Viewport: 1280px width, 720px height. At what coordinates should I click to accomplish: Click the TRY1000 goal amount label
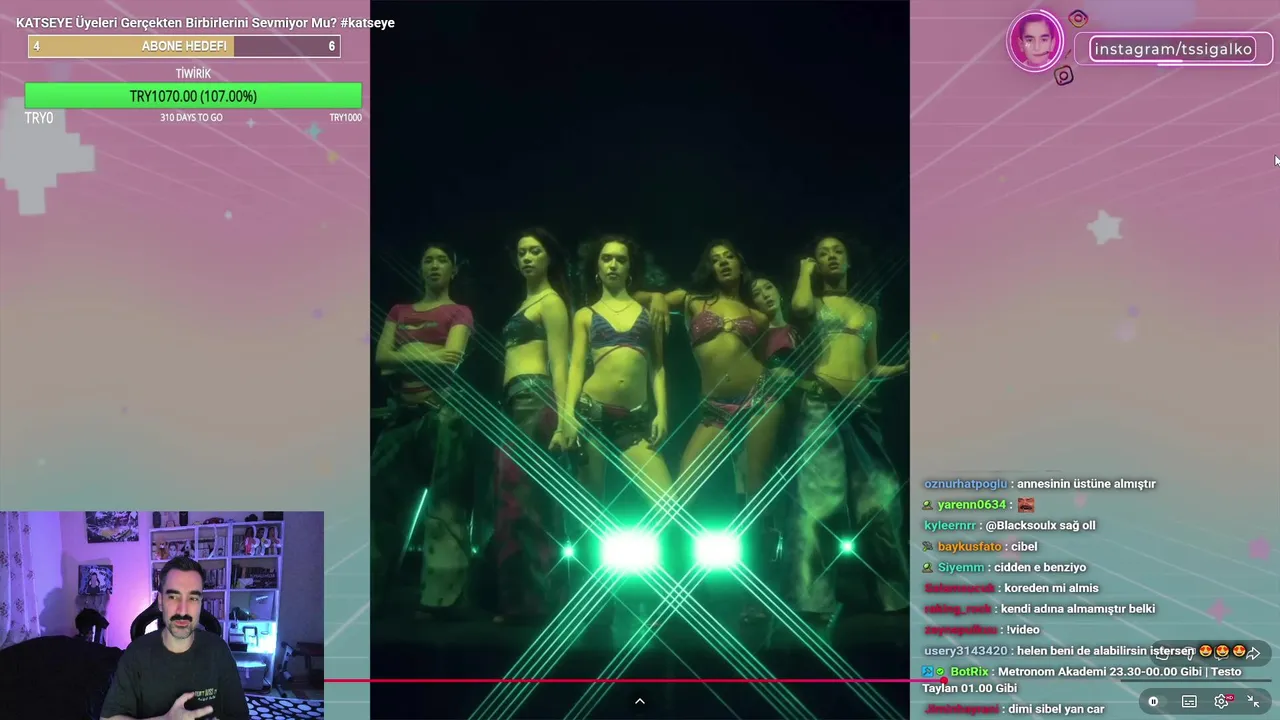[345, 118]
